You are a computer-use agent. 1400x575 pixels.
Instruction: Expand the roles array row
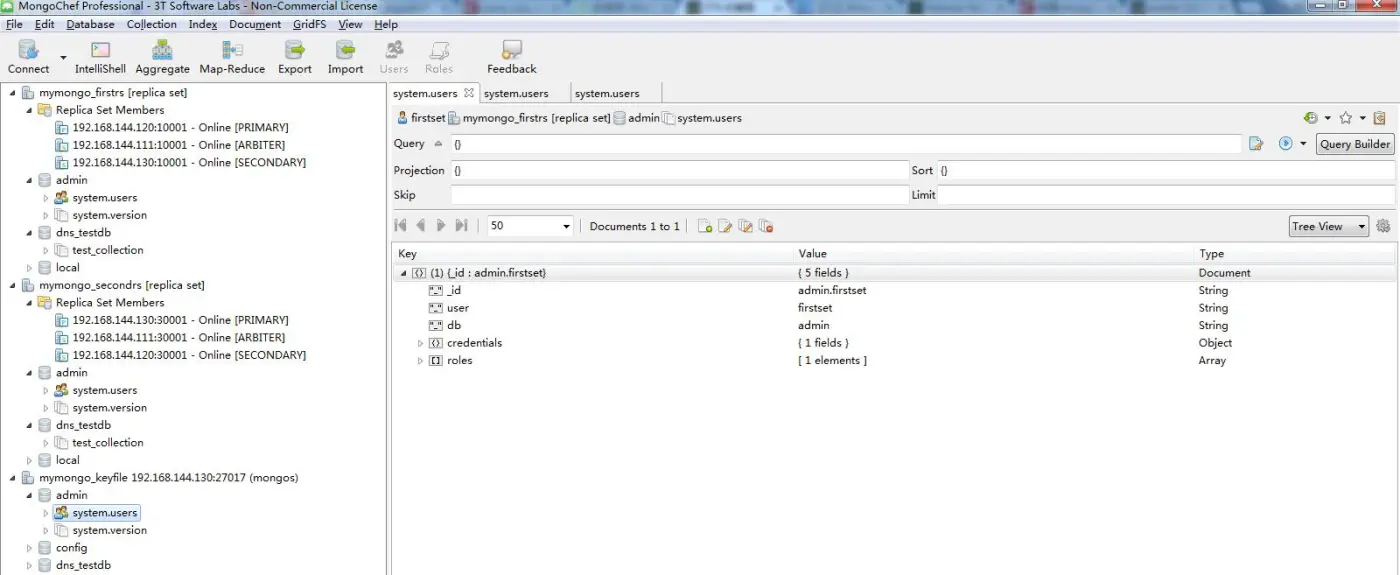[421, 361]
